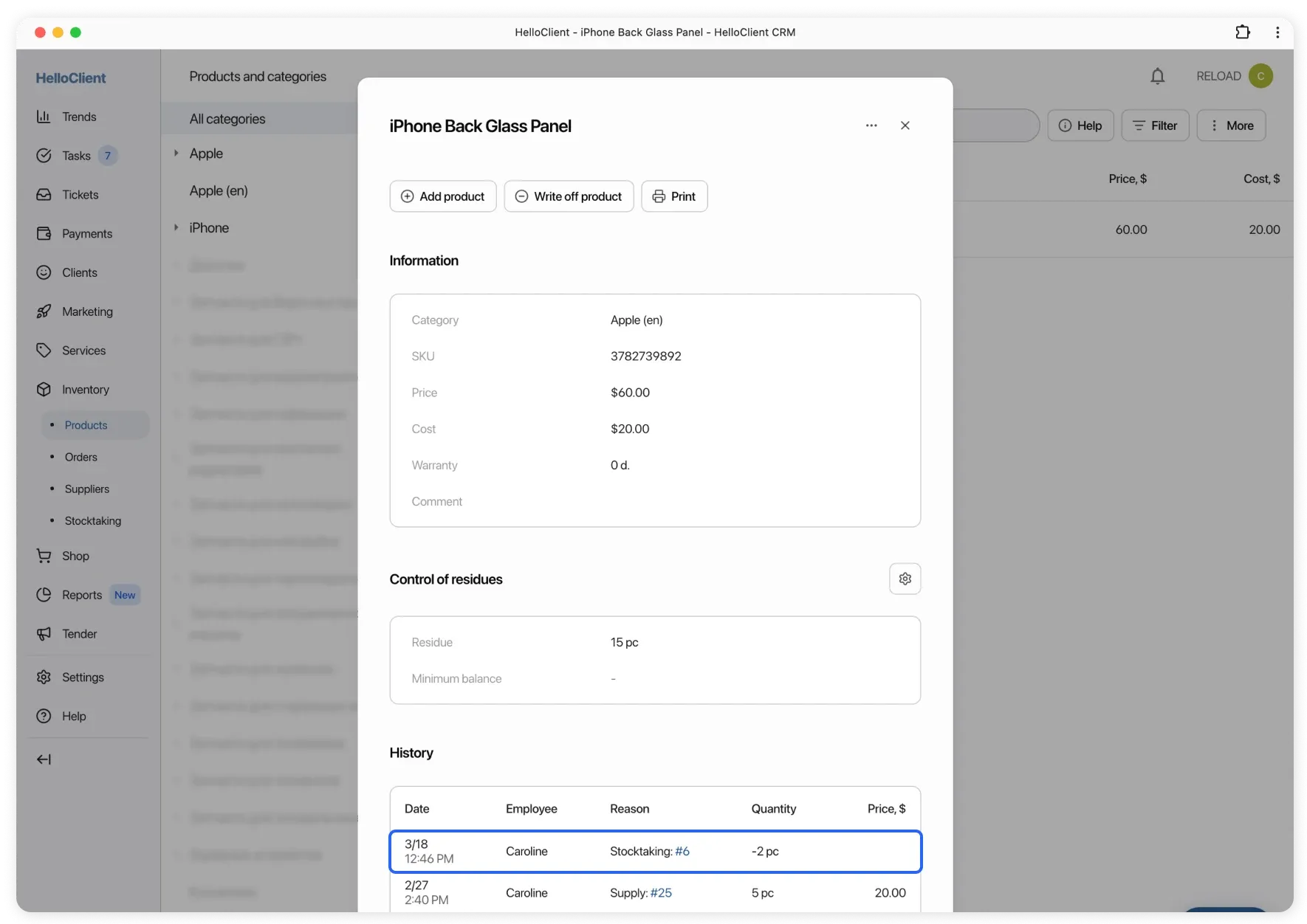Open Marketing from the sidebar

tap(87, 311)
